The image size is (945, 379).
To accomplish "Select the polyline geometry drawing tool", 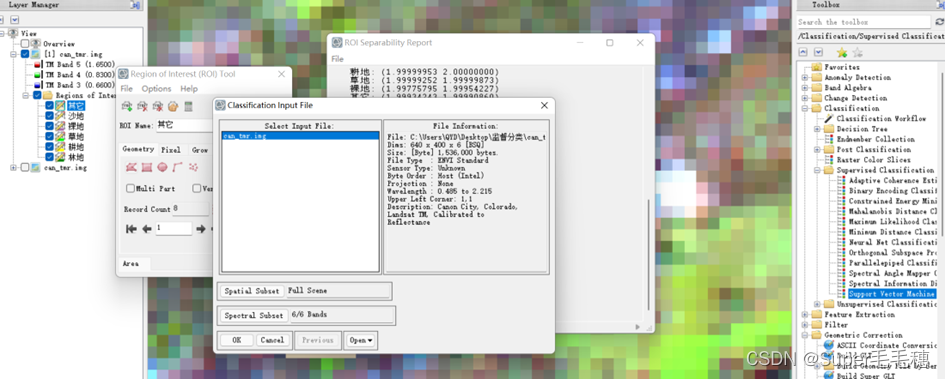I will click(x=177, y=168).
